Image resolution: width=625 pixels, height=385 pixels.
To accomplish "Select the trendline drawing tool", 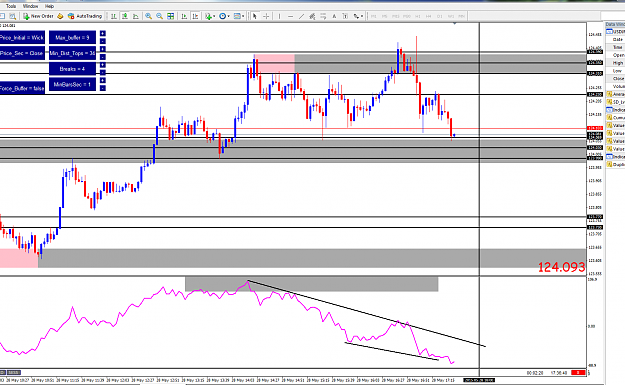I will click(301, 16).
